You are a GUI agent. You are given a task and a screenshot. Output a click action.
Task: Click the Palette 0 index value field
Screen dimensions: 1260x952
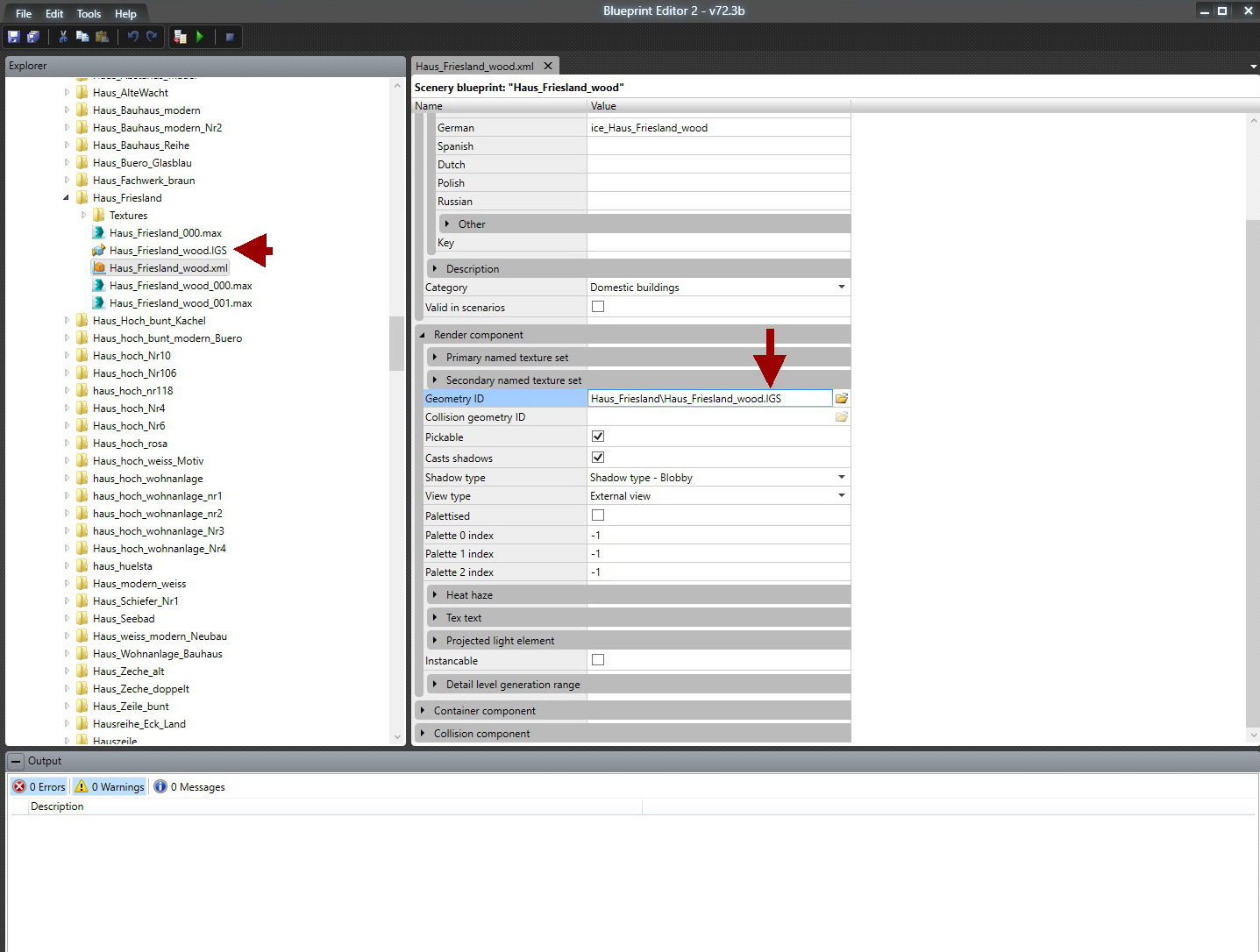tap(719, 536)
